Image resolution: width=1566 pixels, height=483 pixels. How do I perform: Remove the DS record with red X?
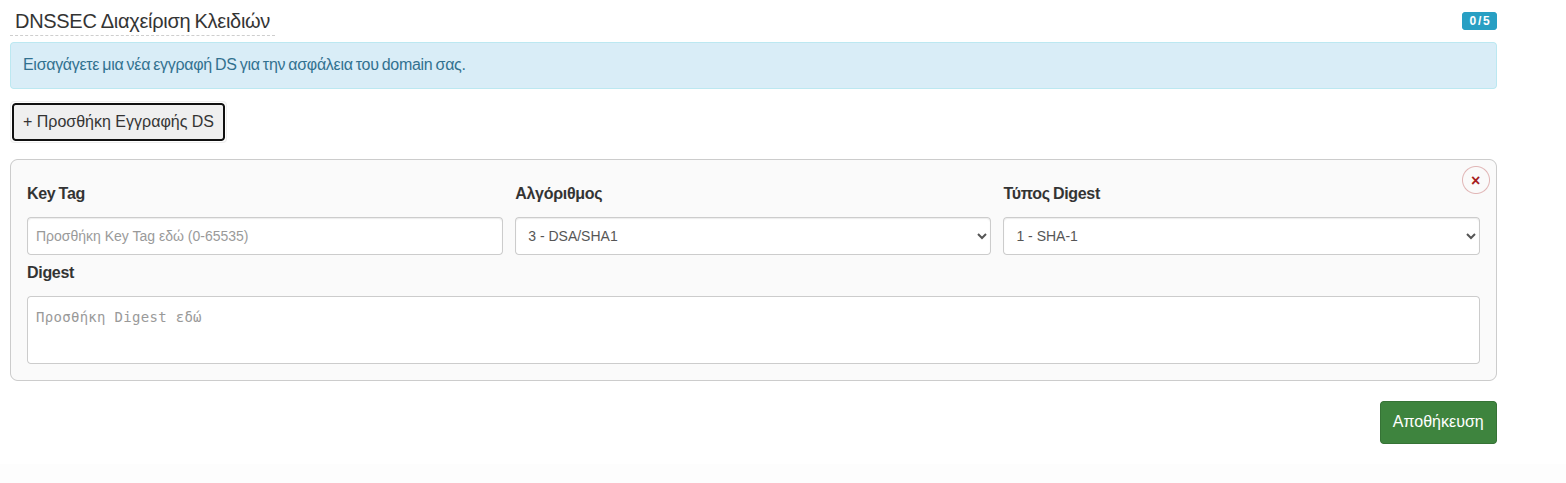[x=1475, y=180]
